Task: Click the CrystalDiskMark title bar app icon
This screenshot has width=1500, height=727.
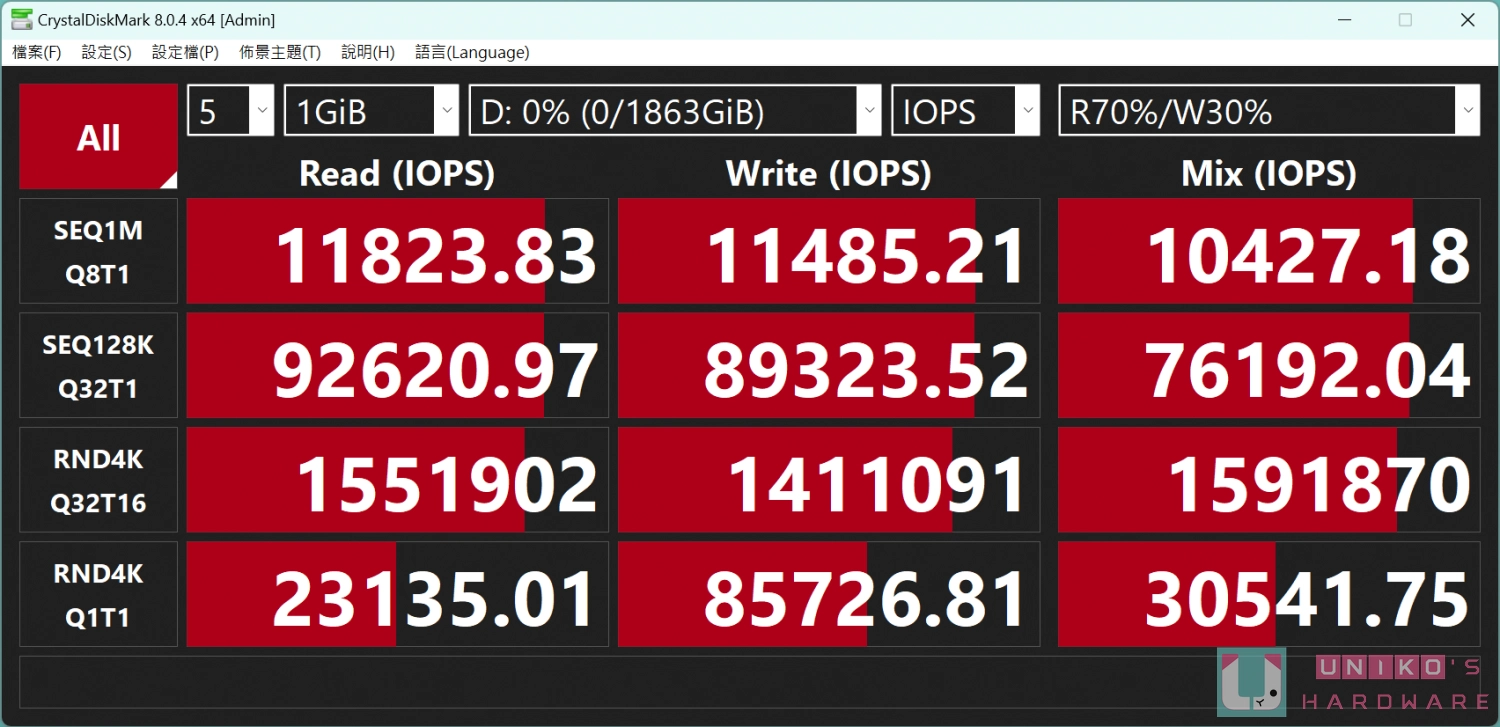Action: coord(20,19)
